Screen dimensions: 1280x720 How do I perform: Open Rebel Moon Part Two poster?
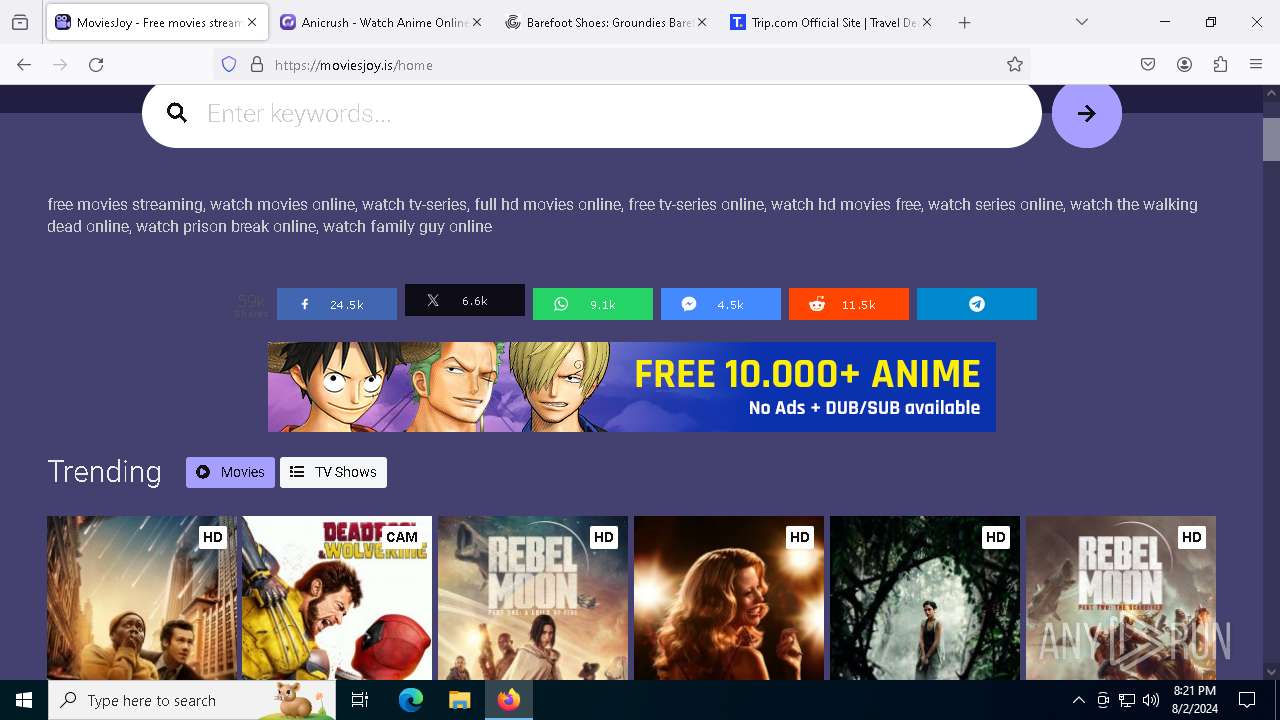[1121, 598]
